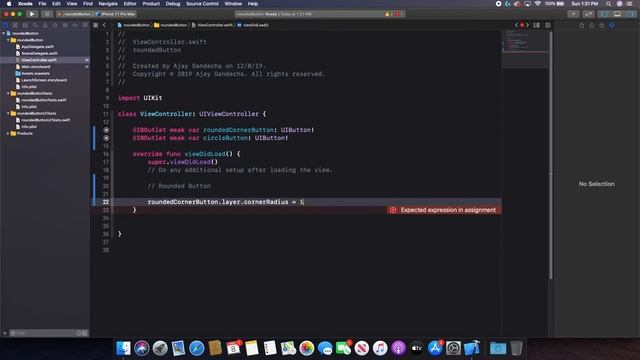
Task: Collapse the roundedButton project root
Action: (4, 33)
